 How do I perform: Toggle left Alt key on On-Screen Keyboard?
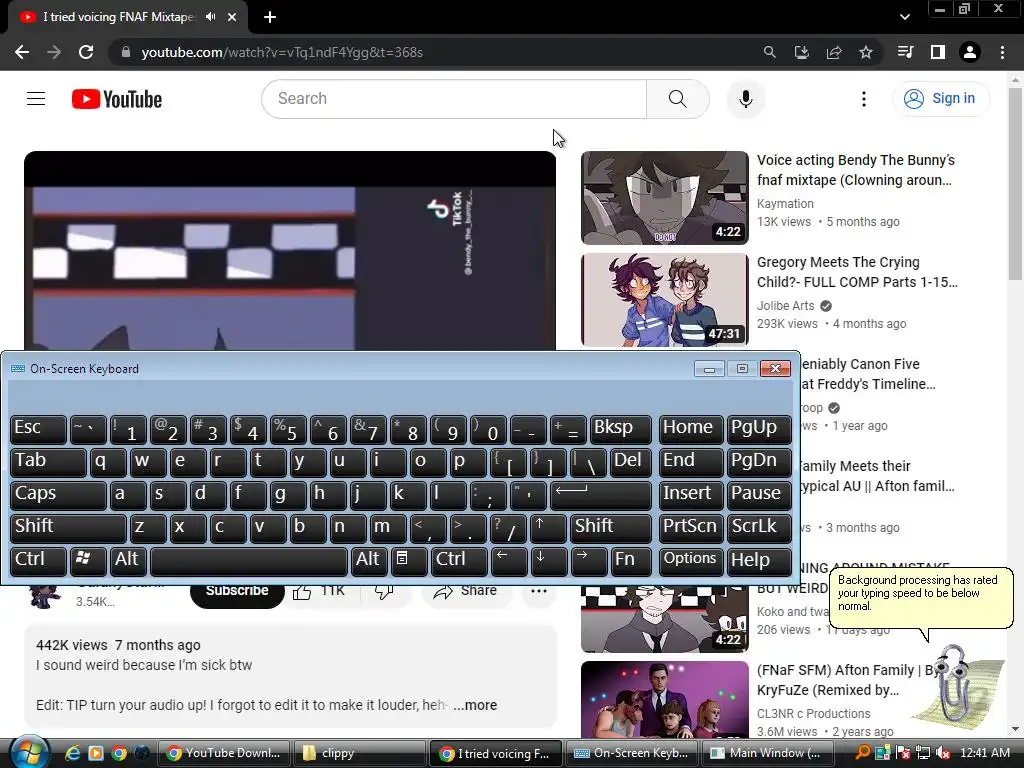tap(128, 560)
